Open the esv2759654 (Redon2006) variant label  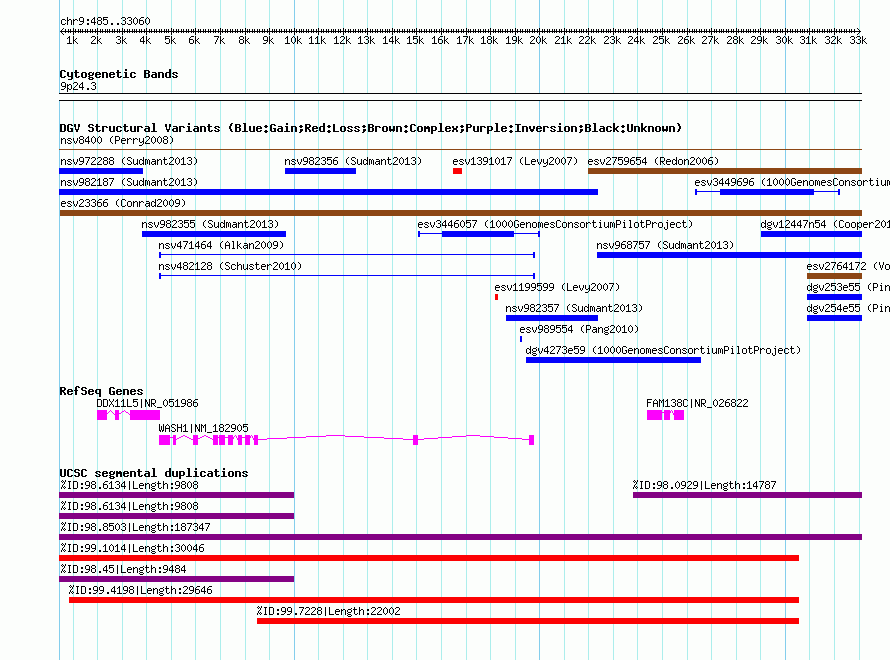(x=653, y=161)
